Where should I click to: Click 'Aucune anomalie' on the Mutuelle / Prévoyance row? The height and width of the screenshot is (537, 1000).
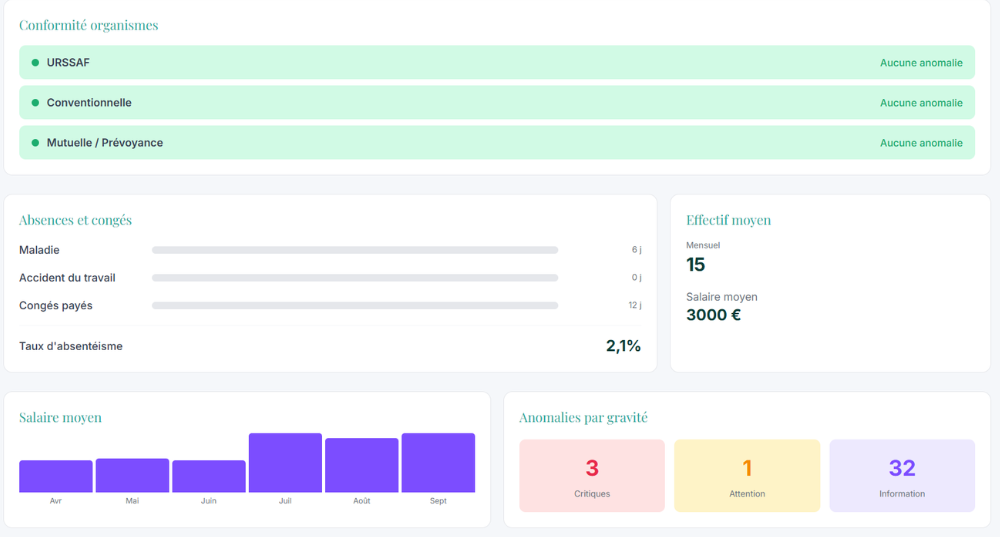pos(921,143)
